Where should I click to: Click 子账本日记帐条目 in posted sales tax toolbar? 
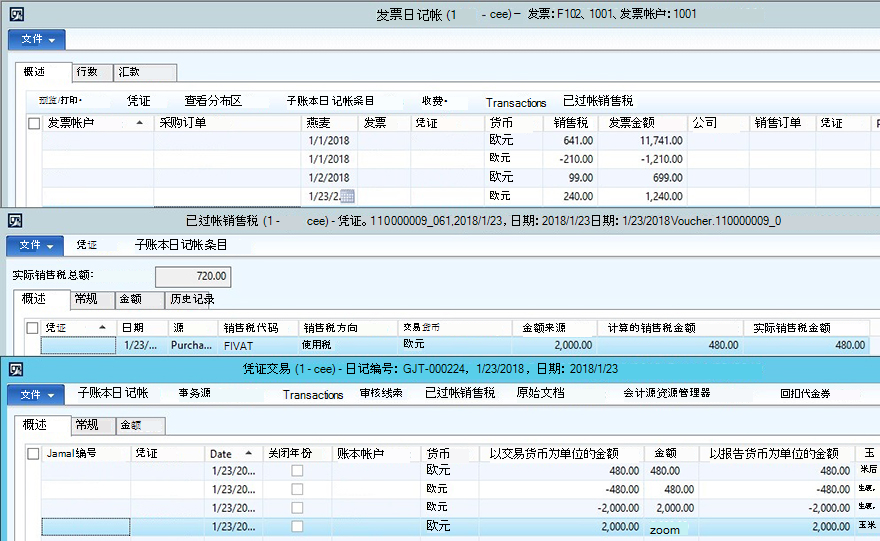pos(181,245)
